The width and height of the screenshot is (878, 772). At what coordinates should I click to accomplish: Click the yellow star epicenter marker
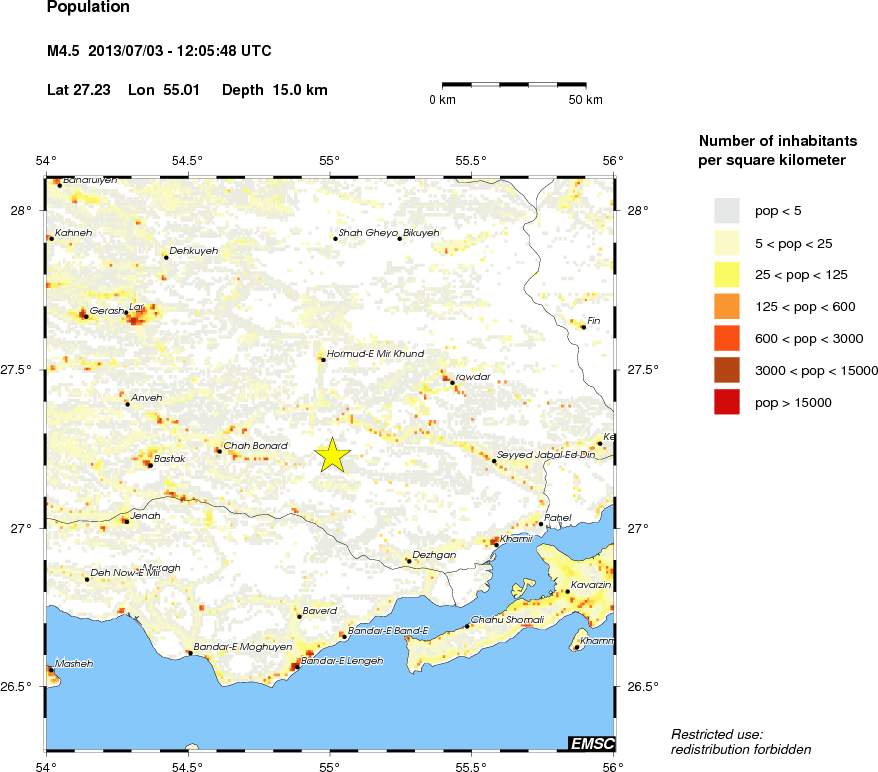332,455
